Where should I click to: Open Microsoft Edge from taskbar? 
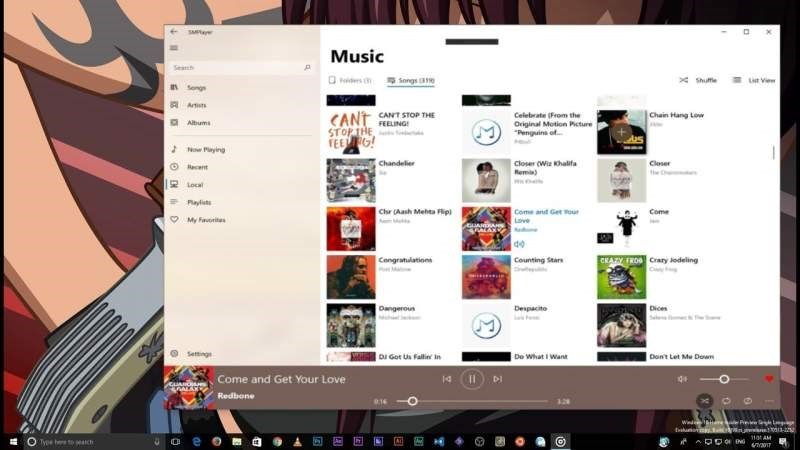196,442
